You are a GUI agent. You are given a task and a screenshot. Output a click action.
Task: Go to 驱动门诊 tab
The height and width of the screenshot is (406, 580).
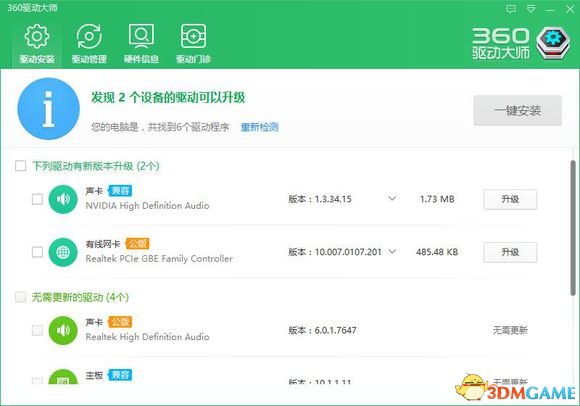pyautogui.click(x=193, y=44)
